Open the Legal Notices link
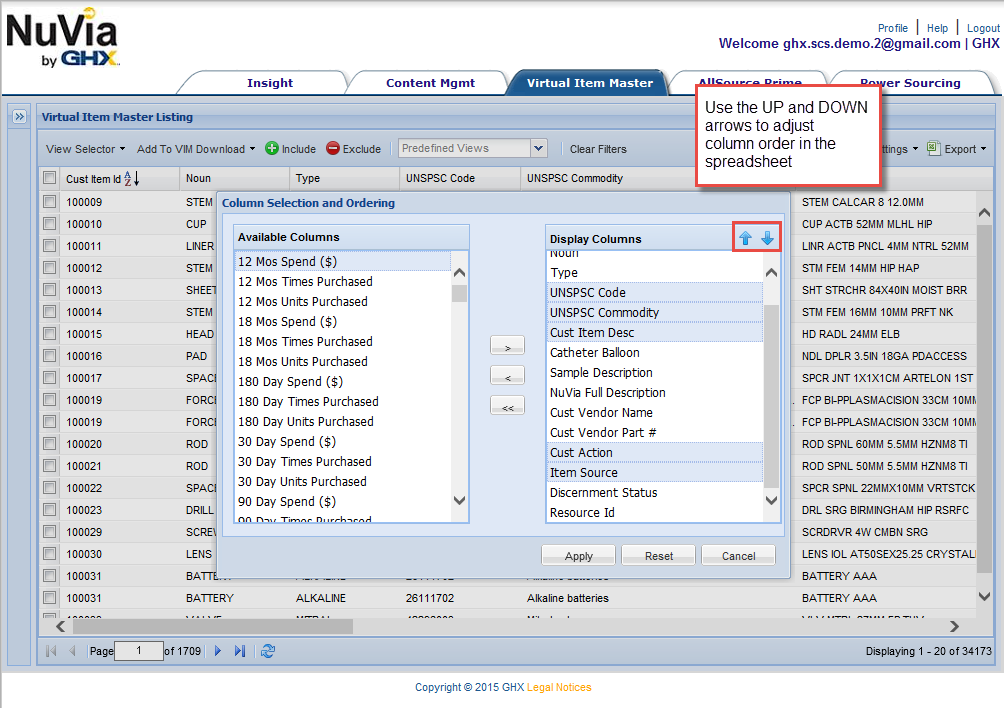This screenshot has height=708, width=1004. tap(559, 687)
